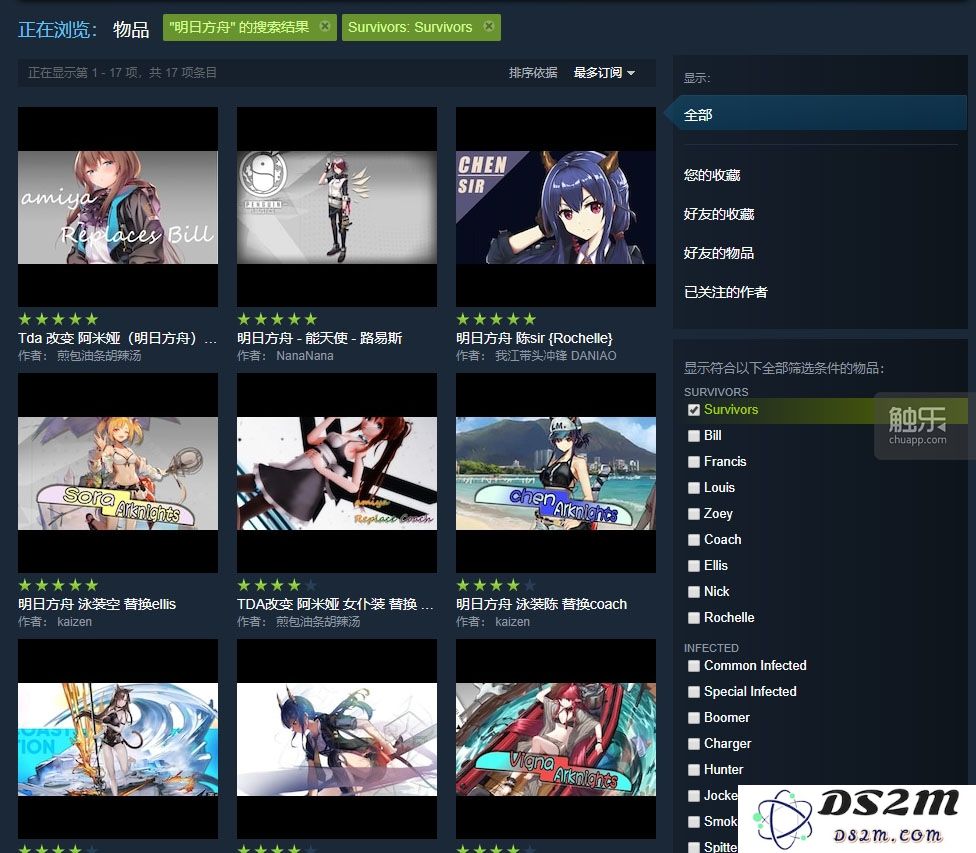
Task: Check the Bill filter checkbox
Action: (693, 436)
